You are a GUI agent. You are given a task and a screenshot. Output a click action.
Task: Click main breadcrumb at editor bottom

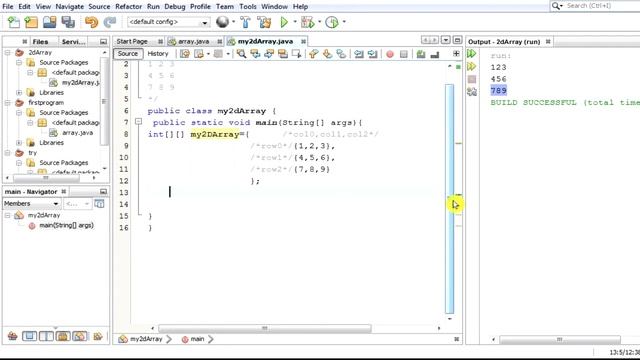click(x=197, y=339)
